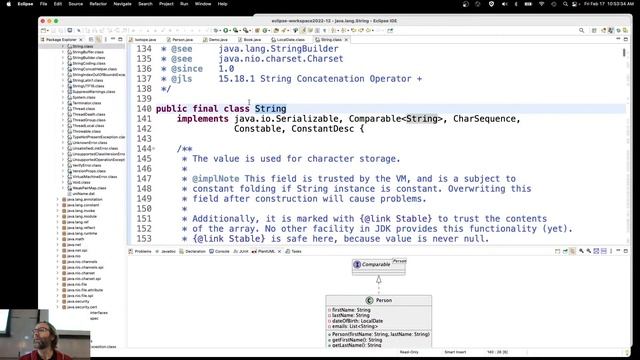Screen dimensions: 640x360
Task: Open Package Explorer view menu
Action: 106,40
